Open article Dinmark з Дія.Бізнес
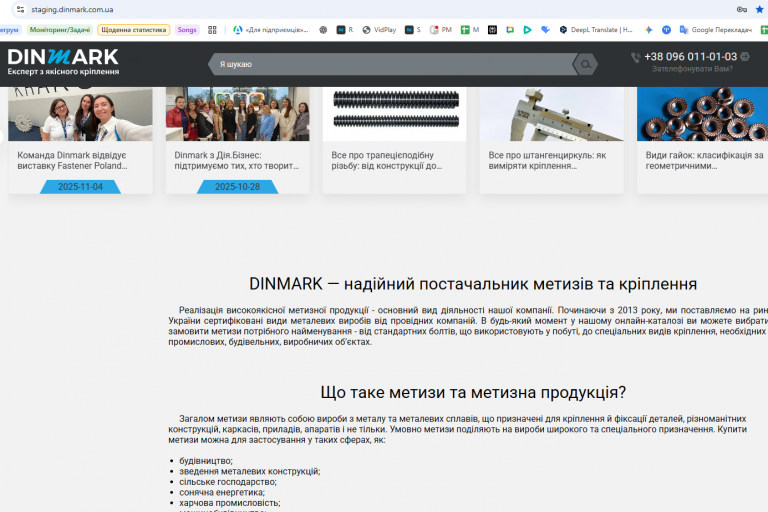 coord(237,161)
